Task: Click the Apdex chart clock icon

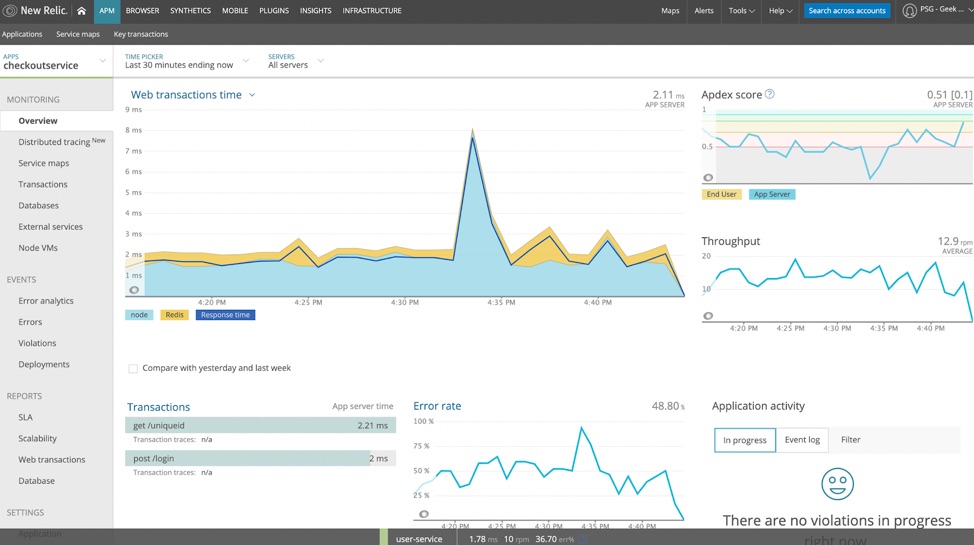Action: coord(708,178)
